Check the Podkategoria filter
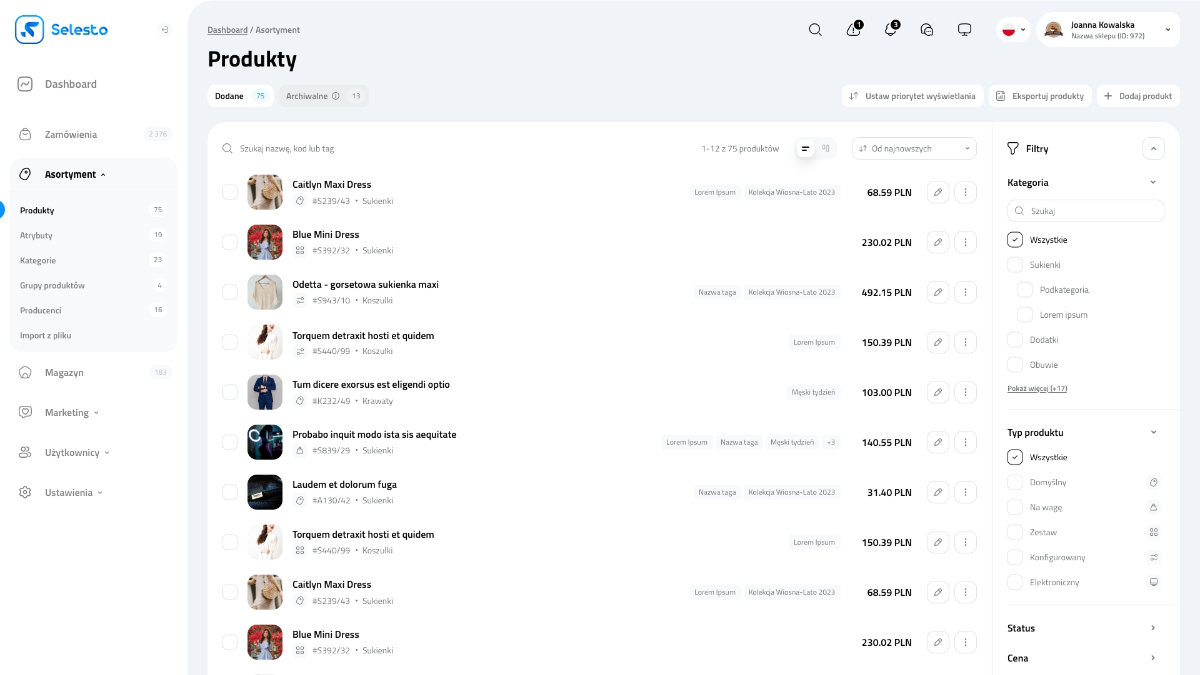Image resolution: width=1200 pixels, height=675 pixels. click(1024, 290)
